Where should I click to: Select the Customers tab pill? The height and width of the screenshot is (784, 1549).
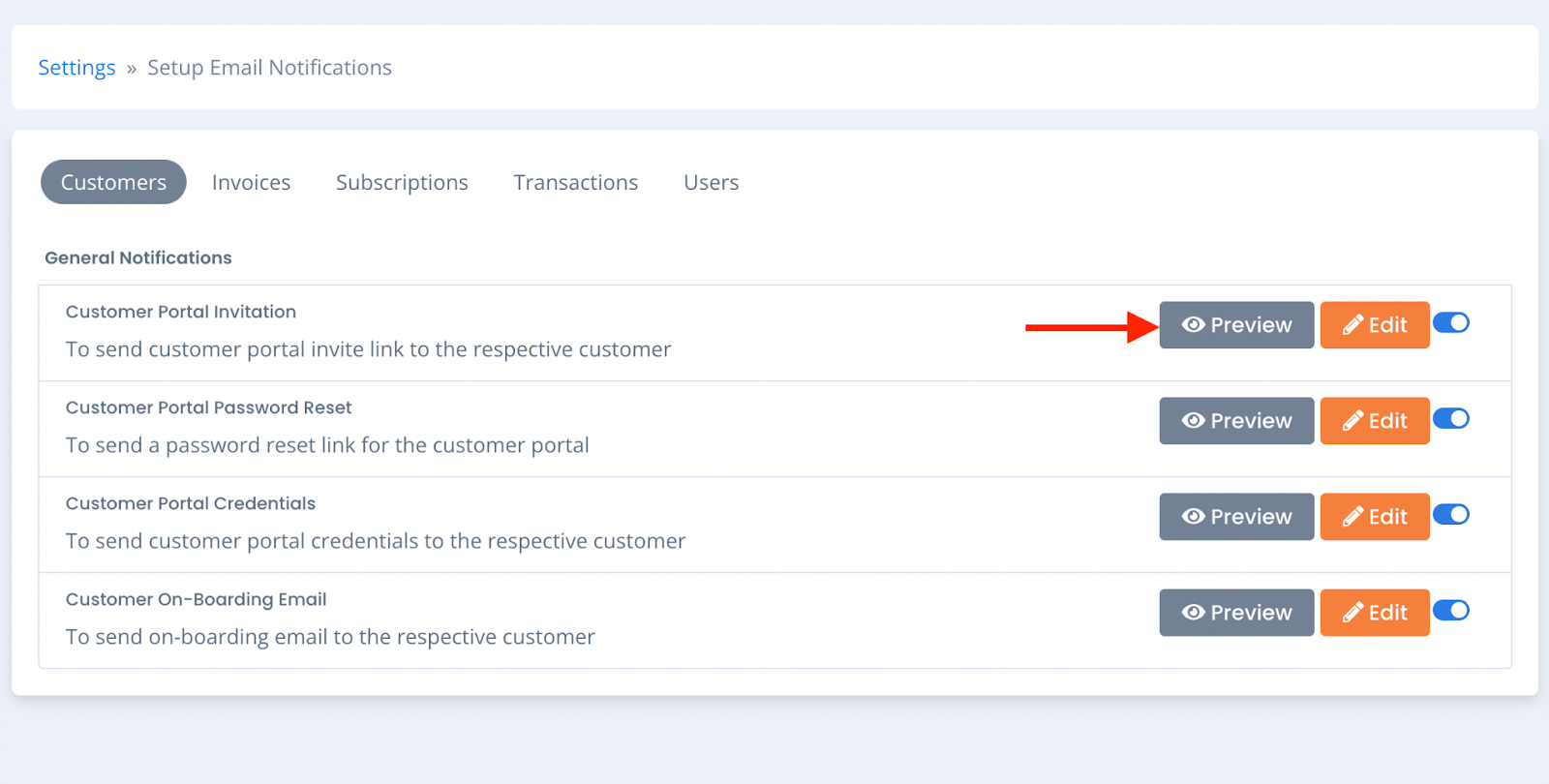(113, 182)
